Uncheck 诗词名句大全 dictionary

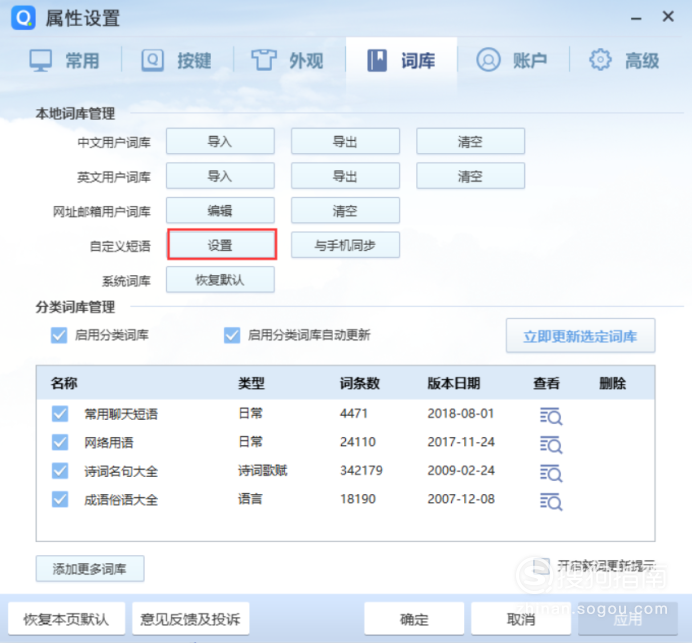pyautogui.click(x=60, y=471)
